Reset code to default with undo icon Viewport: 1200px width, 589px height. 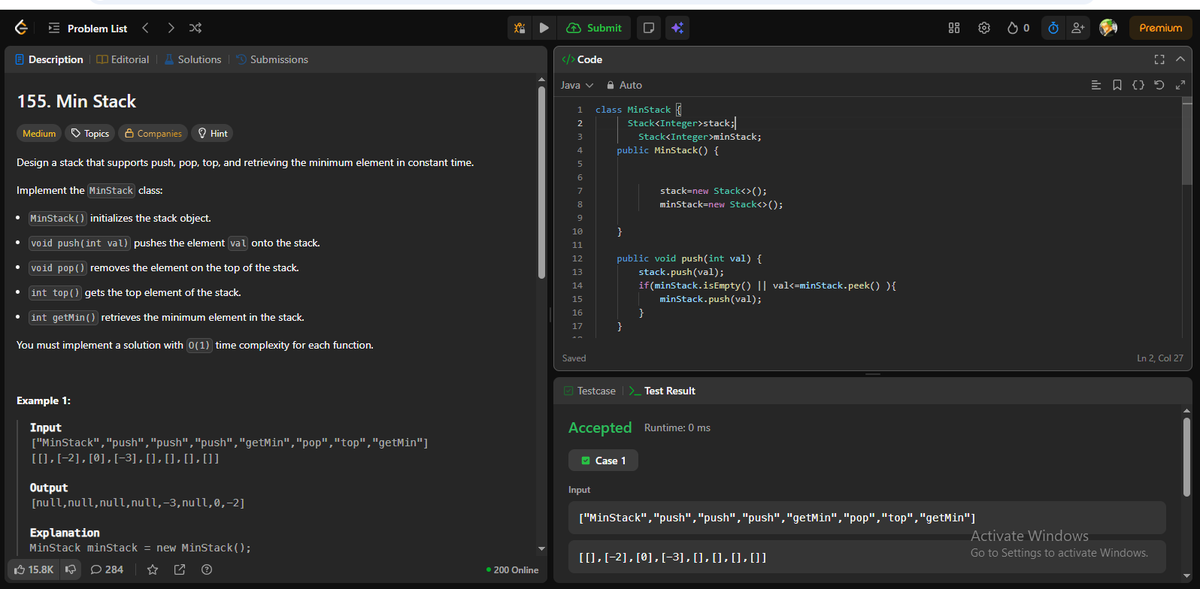click(x=1160, y=85)
